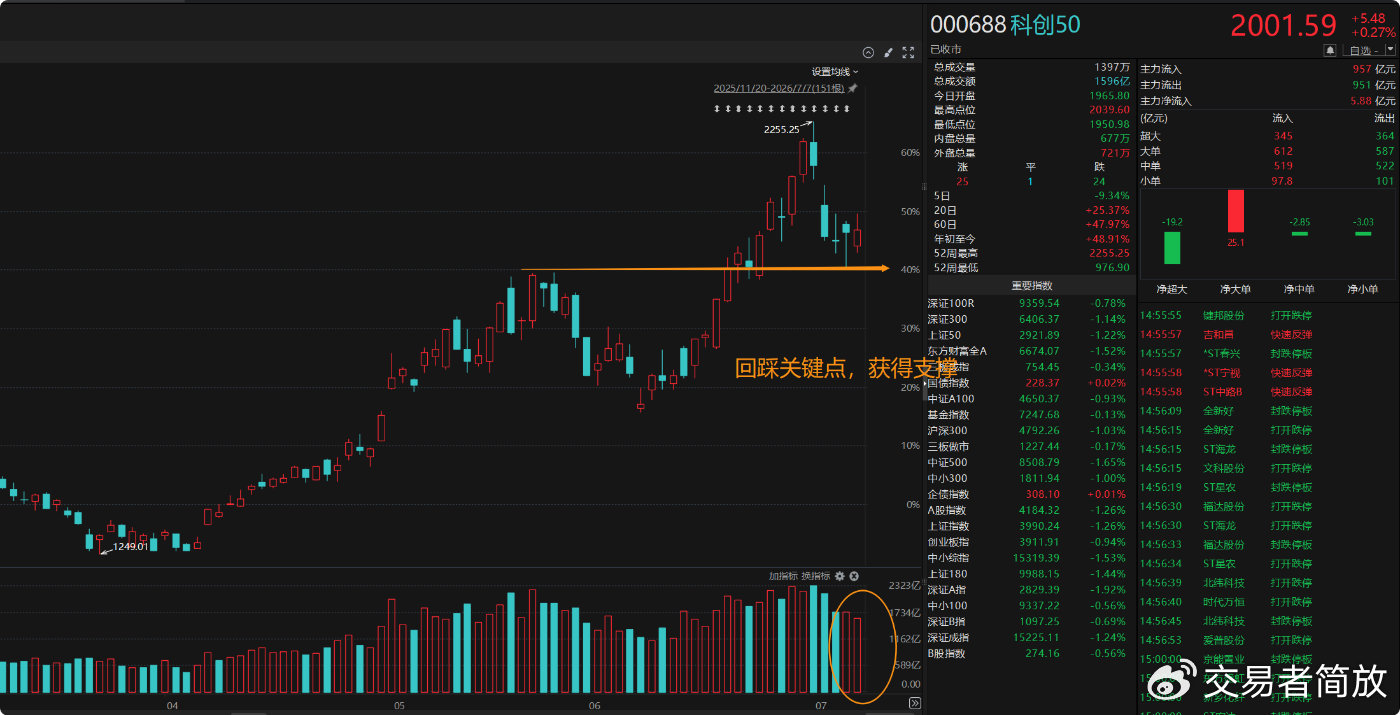Click 加指标 to add an indicator
Screen dimensions: 1400x715
[x=783, y=576]
